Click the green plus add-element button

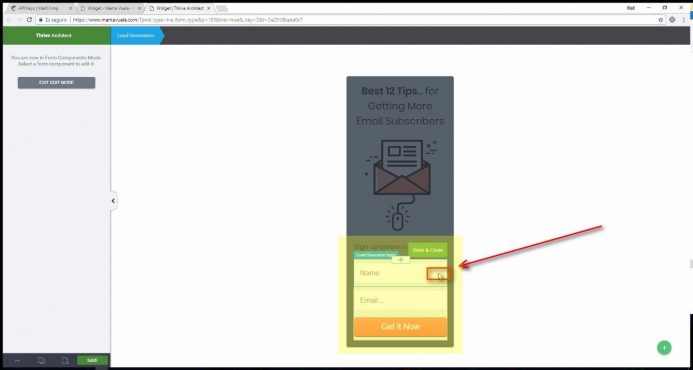click(x=664, y=347)
